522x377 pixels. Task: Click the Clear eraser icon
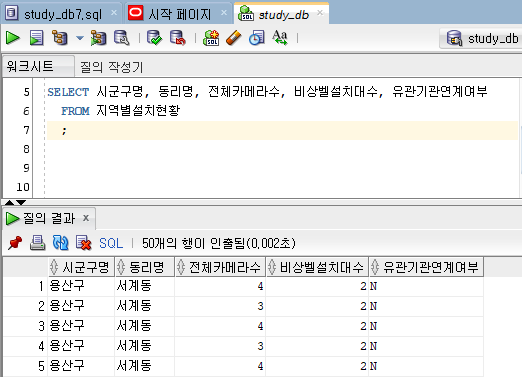pos(234,38)
